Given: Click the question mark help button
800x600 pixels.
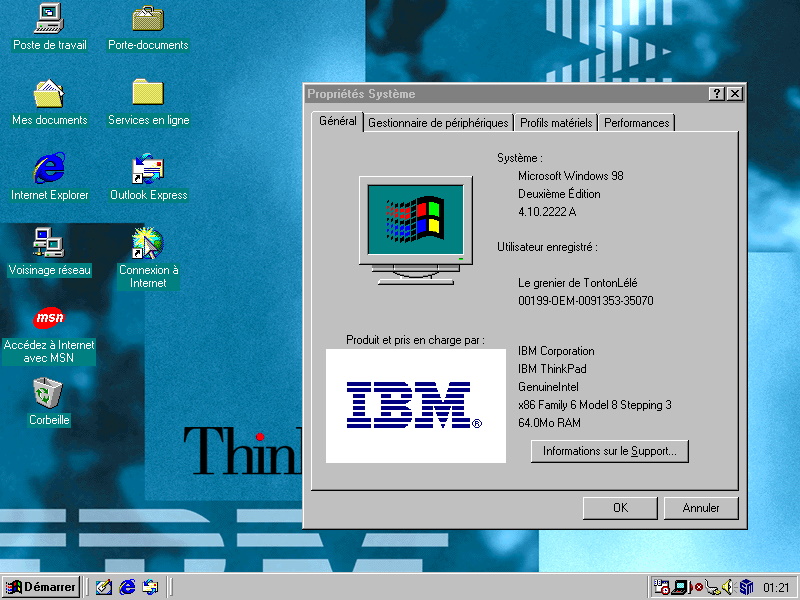Looking at the screenshot, I should (717, 93).
